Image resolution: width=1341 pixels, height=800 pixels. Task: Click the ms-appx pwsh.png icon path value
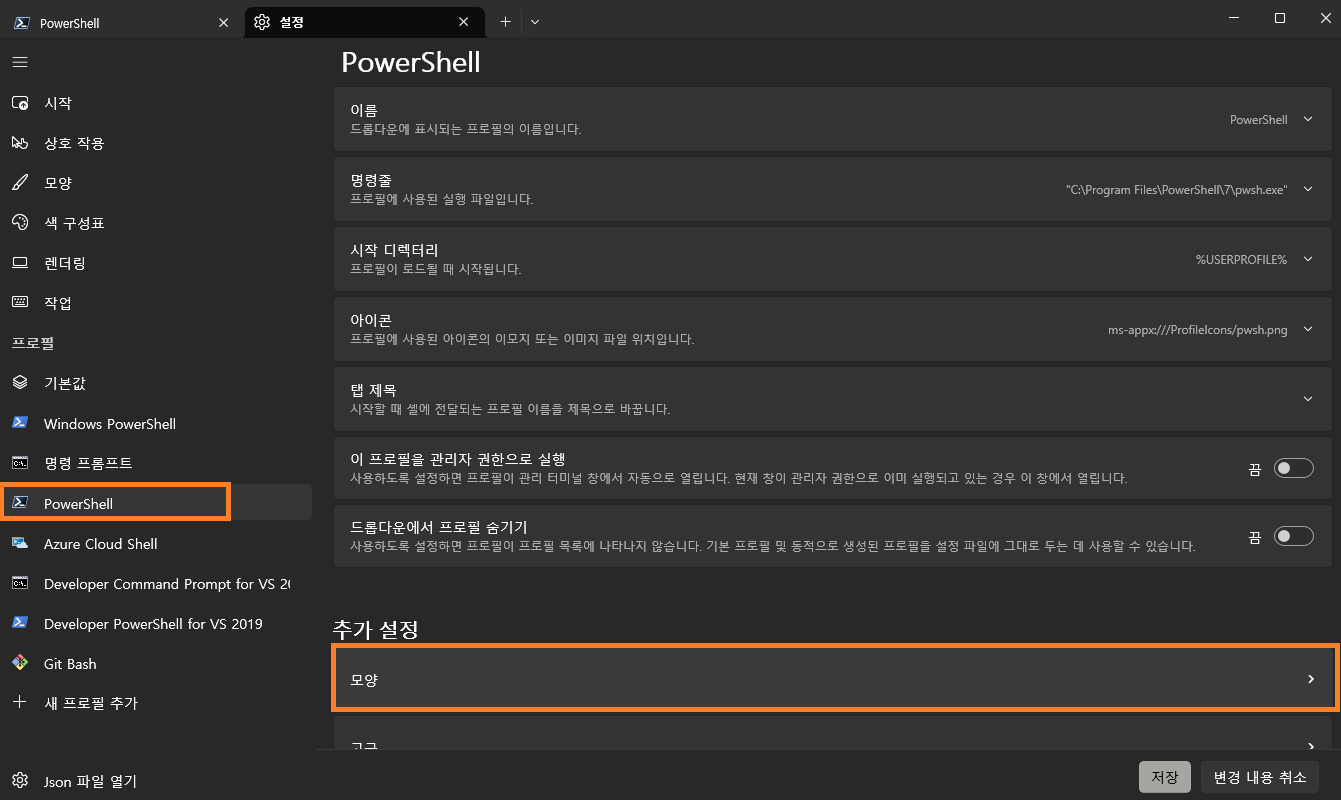1197,329
